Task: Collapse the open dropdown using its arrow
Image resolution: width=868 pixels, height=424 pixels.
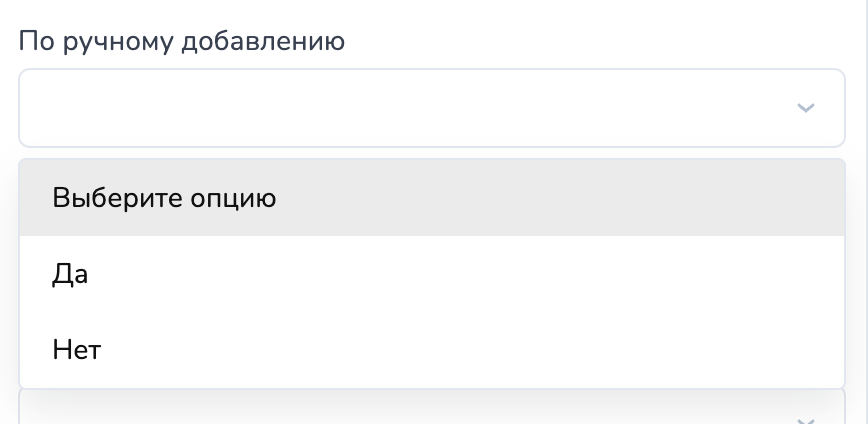Action: coord(806,108)
